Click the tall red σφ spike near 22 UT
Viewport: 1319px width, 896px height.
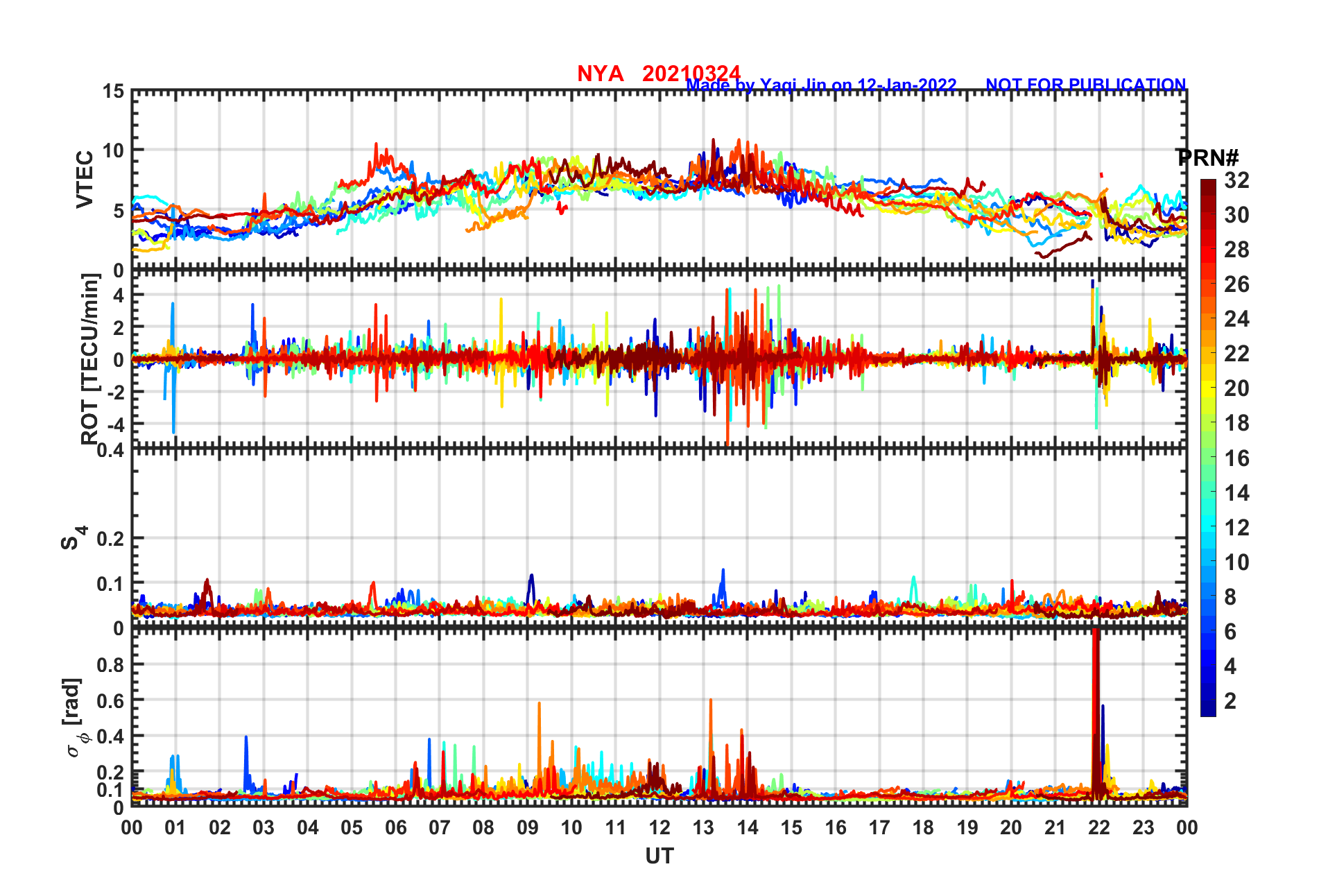tap(1096, 714)
